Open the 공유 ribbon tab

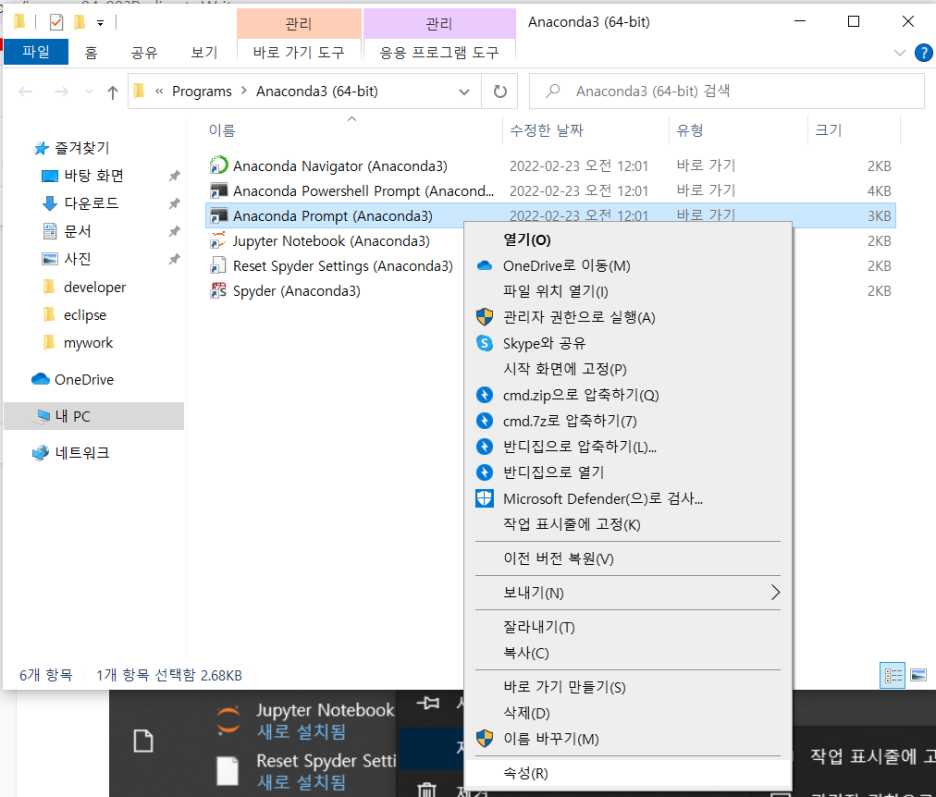point(144,53)
